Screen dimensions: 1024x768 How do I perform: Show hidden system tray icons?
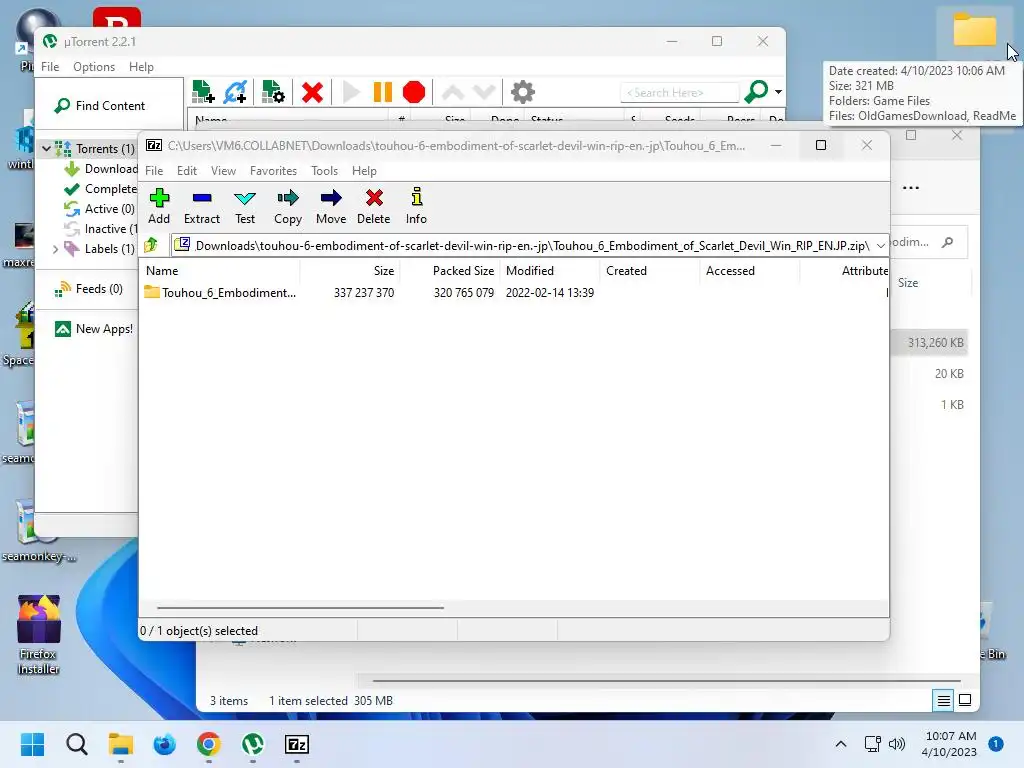841,744
